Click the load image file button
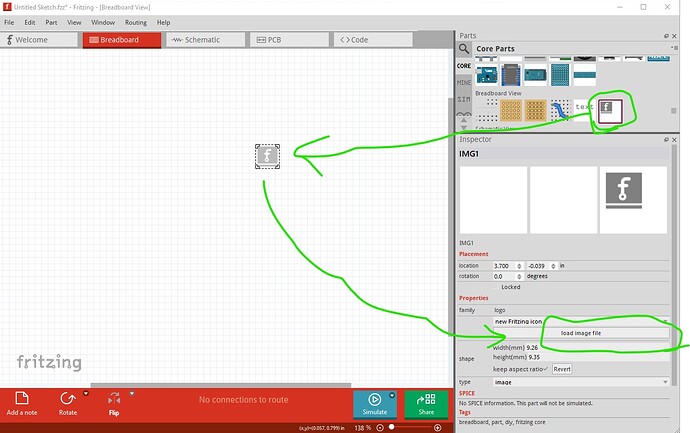The width and height of the screenshot is (690, 433). (x=581, y=333)
